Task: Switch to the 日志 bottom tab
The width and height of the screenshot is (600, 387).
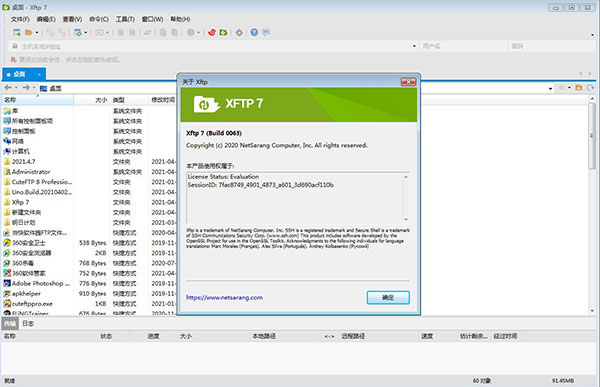Action: coord(28,324)
